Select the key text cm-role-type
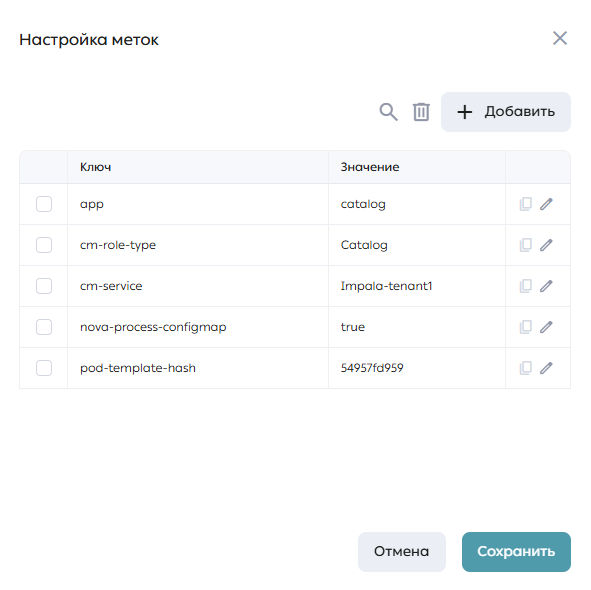This screenshot has height=590, width=591. click(x=118, y=245)
